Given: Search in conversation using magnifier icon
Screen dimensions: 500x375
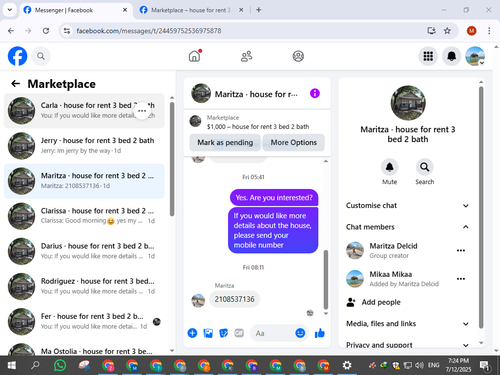Looking at the screenshot, I should [x=425, y=167].
